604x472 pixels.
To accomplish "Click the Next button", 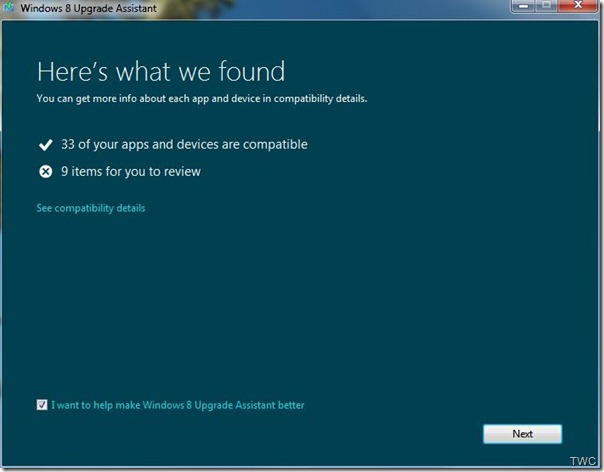I will coord(522,434).
